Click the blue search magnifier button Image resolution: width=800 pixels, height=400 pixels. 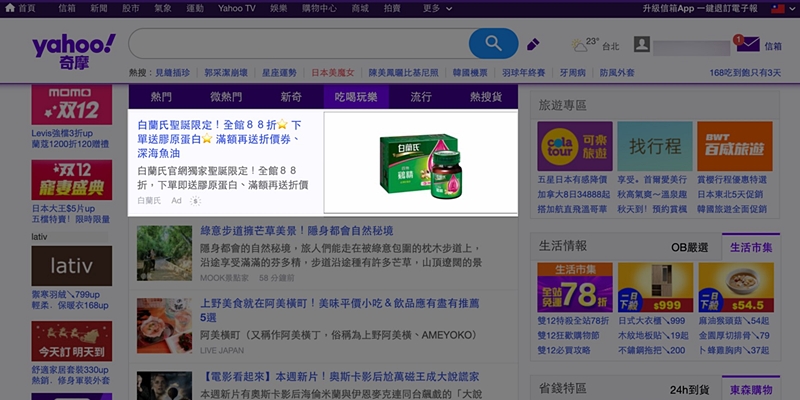[493, 44]
